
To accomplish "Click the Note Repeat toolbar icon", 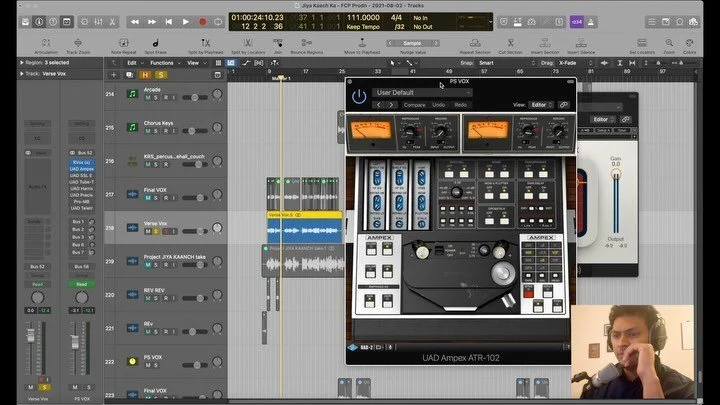I will 124,43.
